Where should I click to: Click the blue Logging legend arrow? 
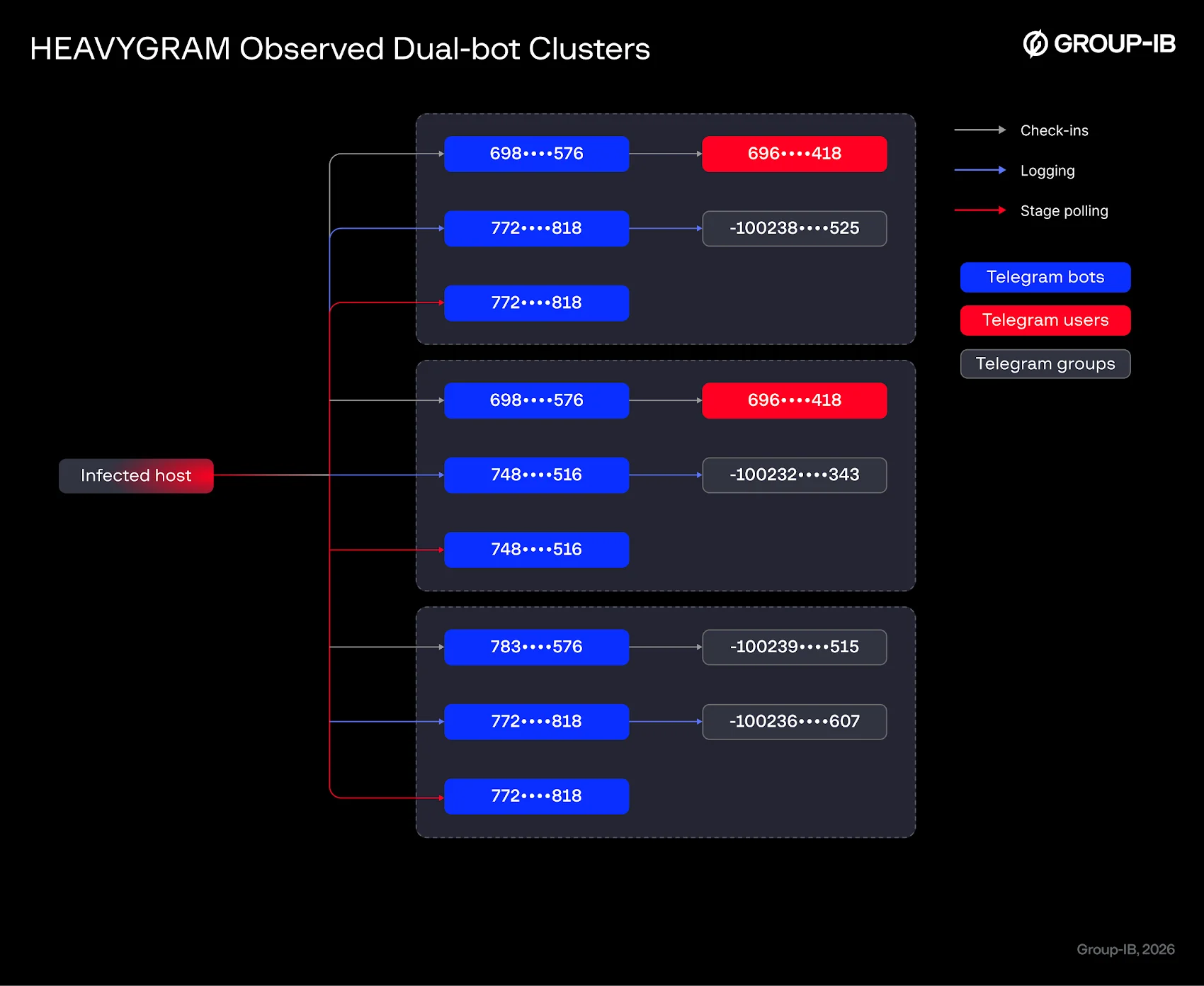(x=980, y=170)
